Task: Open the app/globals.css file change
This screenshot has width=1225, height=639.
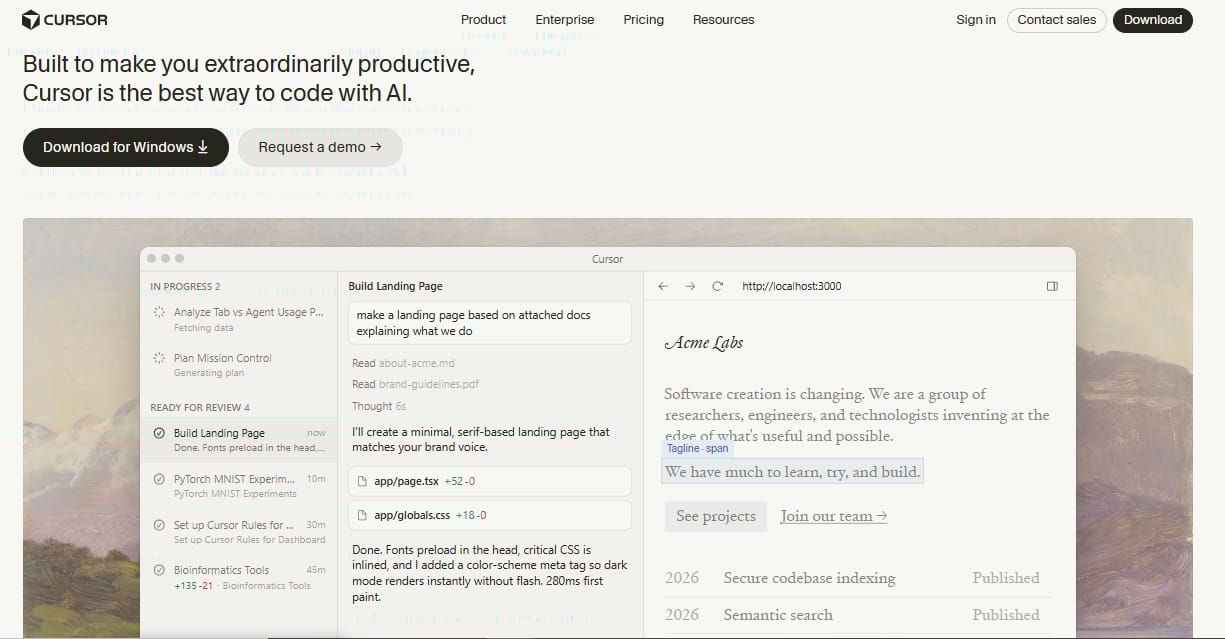Action: (x=491, y=516)
